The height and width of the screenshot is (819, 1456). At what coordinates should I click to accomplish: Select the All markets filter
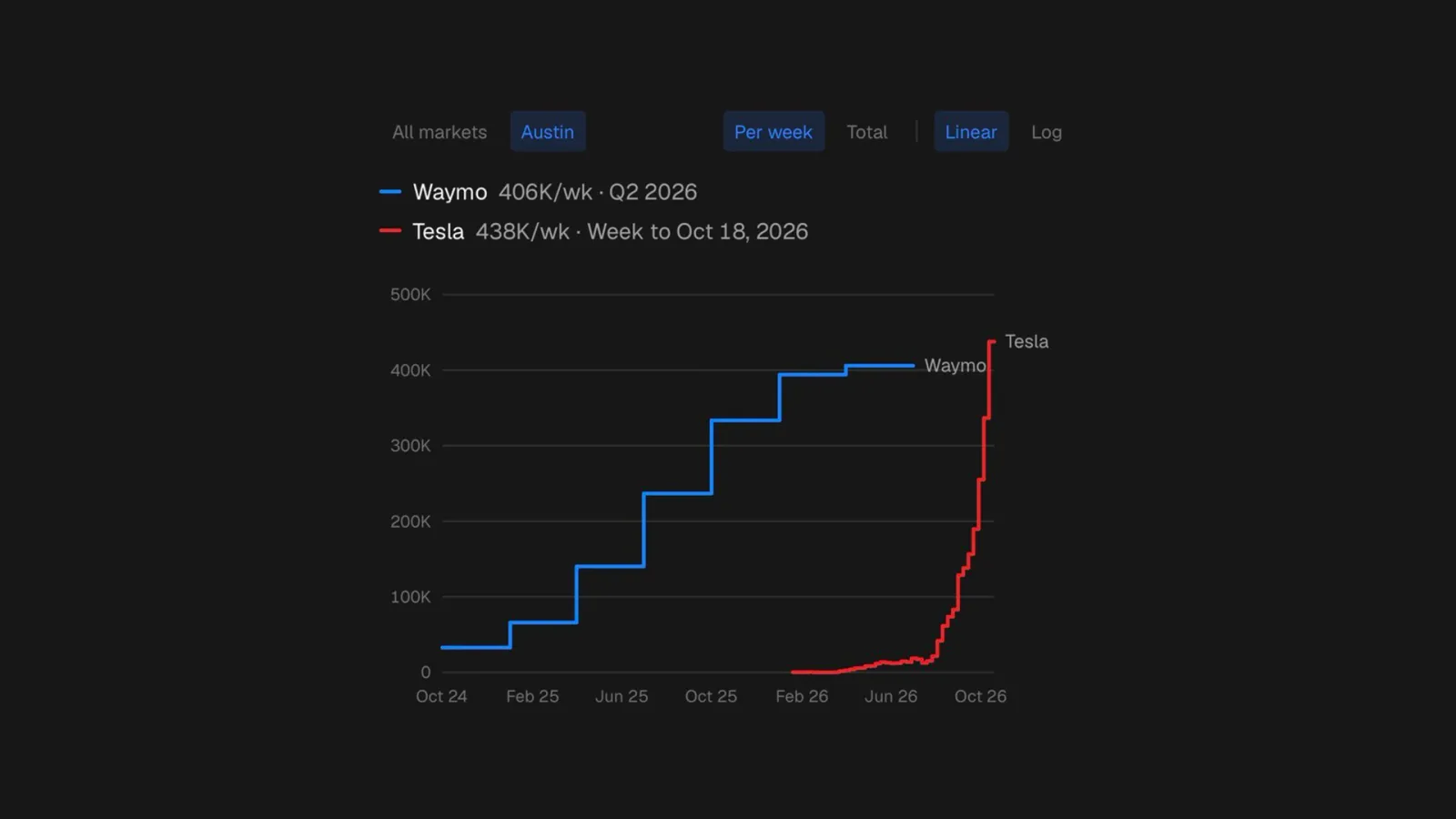click(440, 132)
